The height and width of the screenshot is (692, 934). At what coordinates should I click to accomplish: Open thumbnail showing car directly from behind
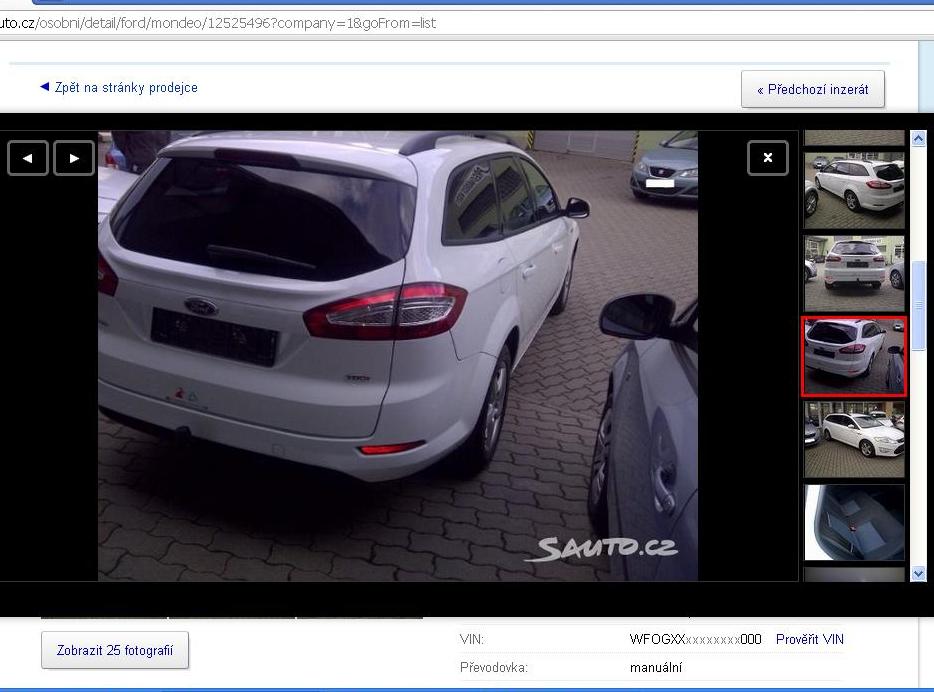(854, 273)
